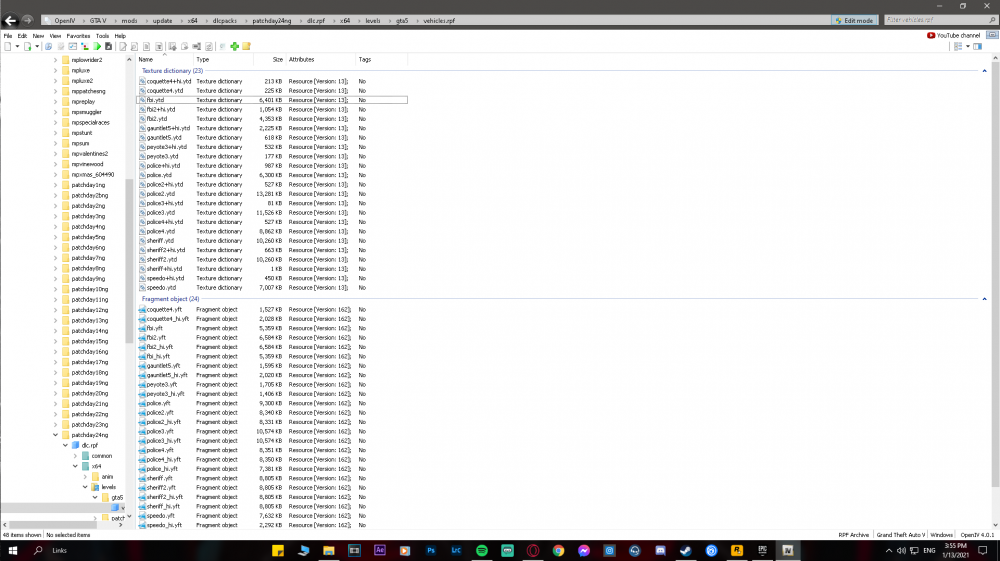Viewport: 1000px width, 561px height.
Task: Expand the mplowrider2 tree folder
Action: point(55,60)
